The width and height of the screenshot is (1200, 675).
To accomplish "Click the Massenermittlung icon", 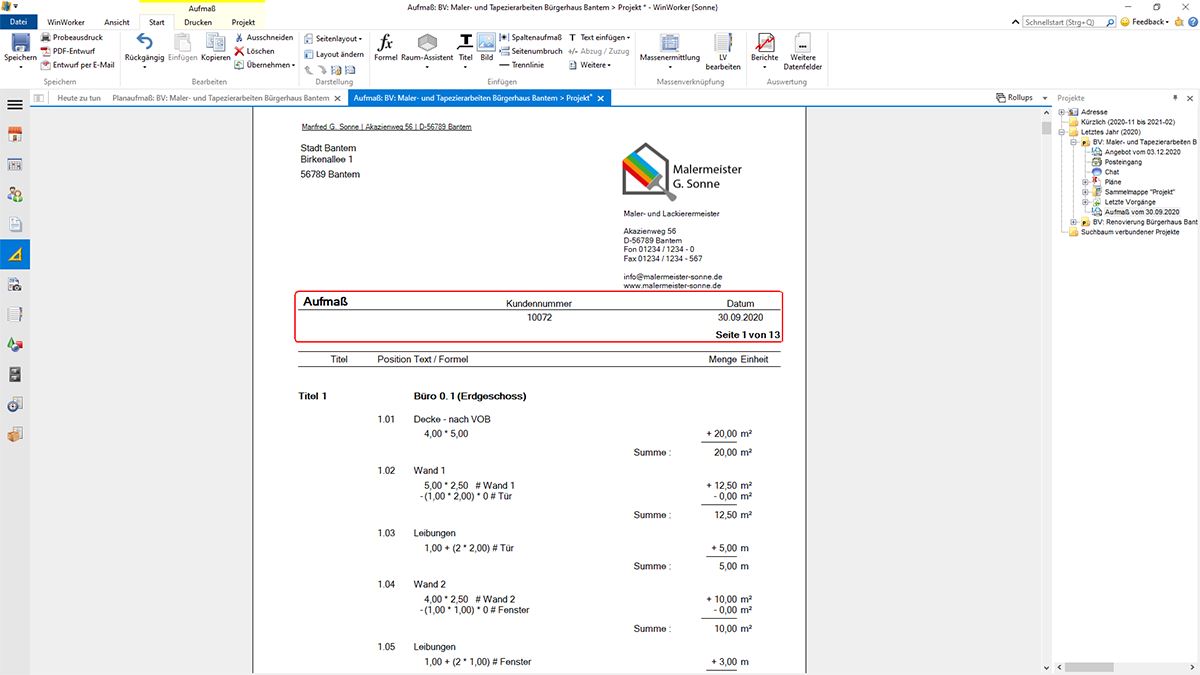I will [x=670, y=42].
